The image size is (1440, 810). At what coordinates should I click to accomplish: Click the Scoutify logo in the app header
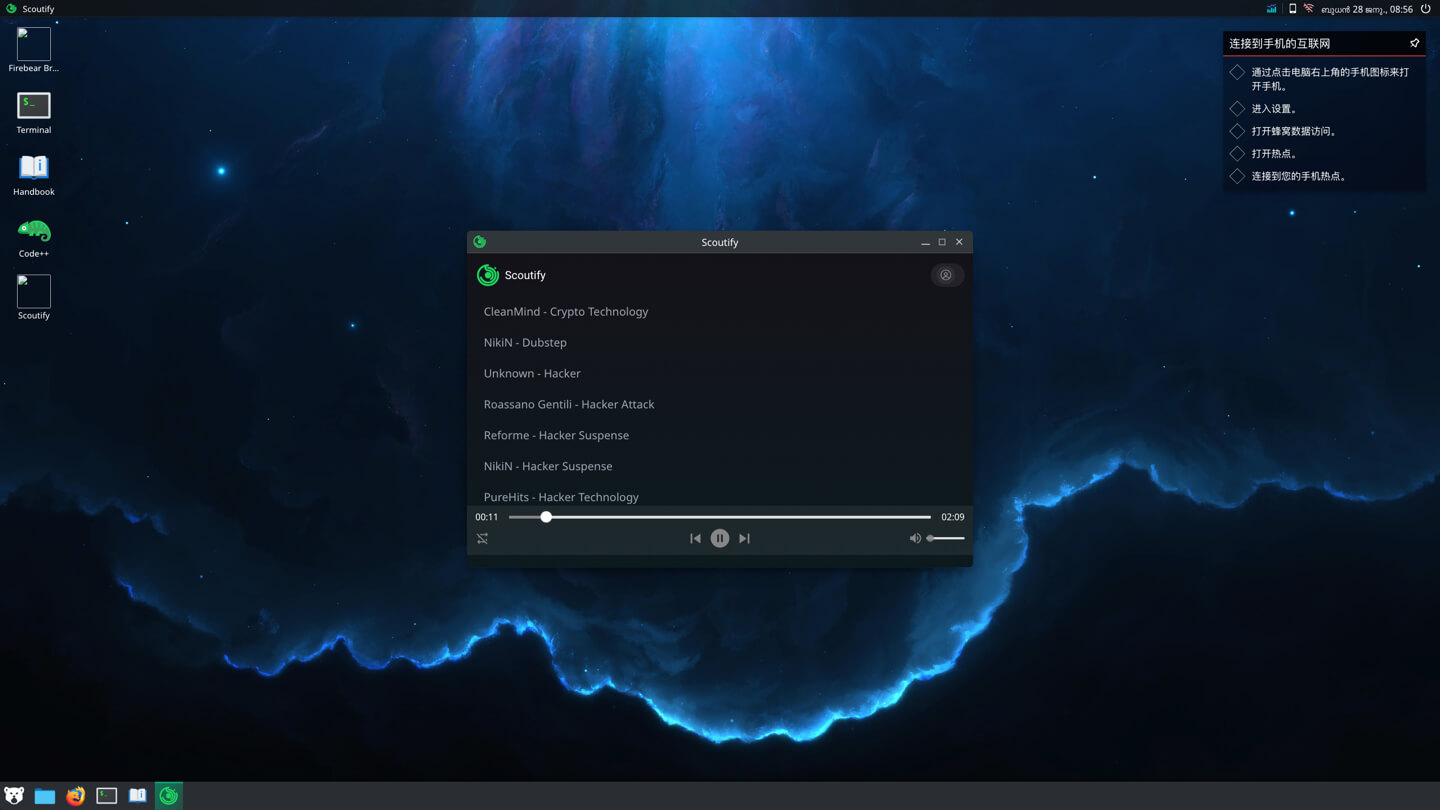(x=487, y=275)
